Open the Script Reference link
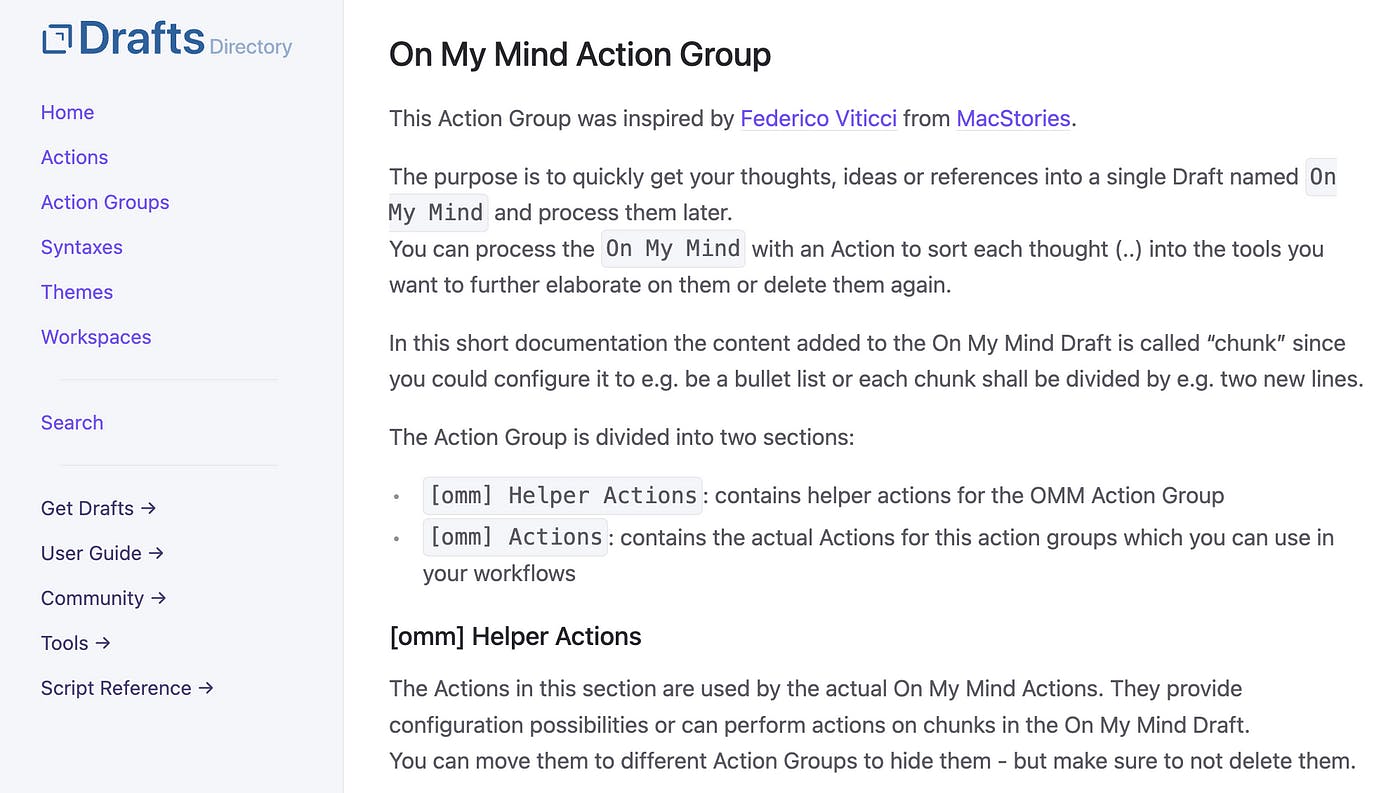The image size is (1400, 793). pyautogui.click(x=127, y=688)
